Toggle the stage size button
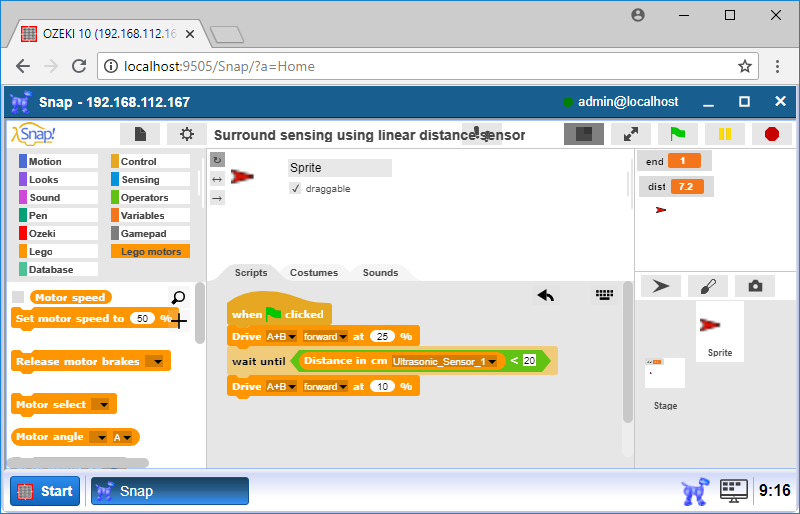Viewport: 800px width, 514px height. tap(584, 134)
